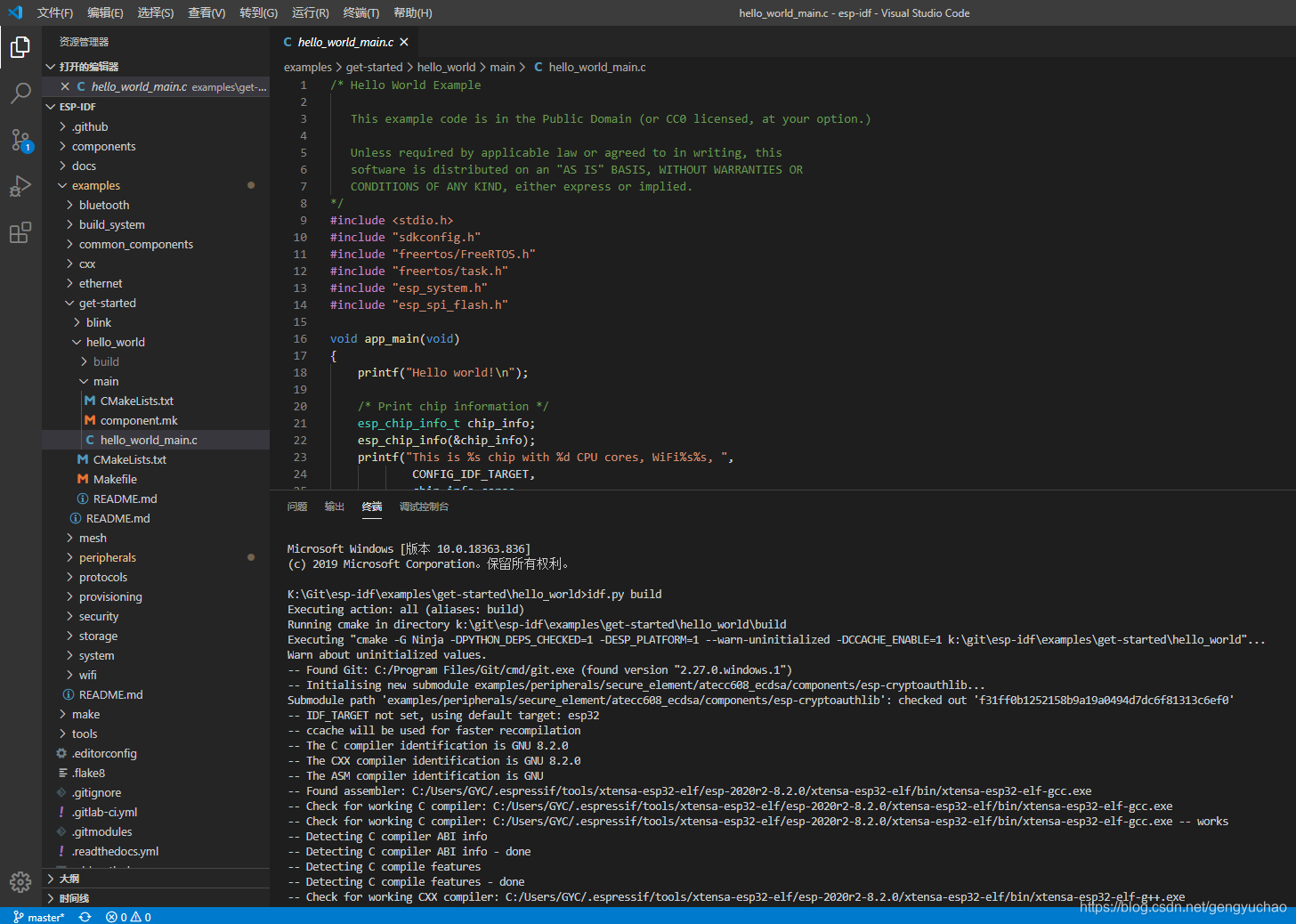The image size is (1296, 924).
Task: Open the .editorconfig file
Action: pyautogui.click(x=156, y=753)
